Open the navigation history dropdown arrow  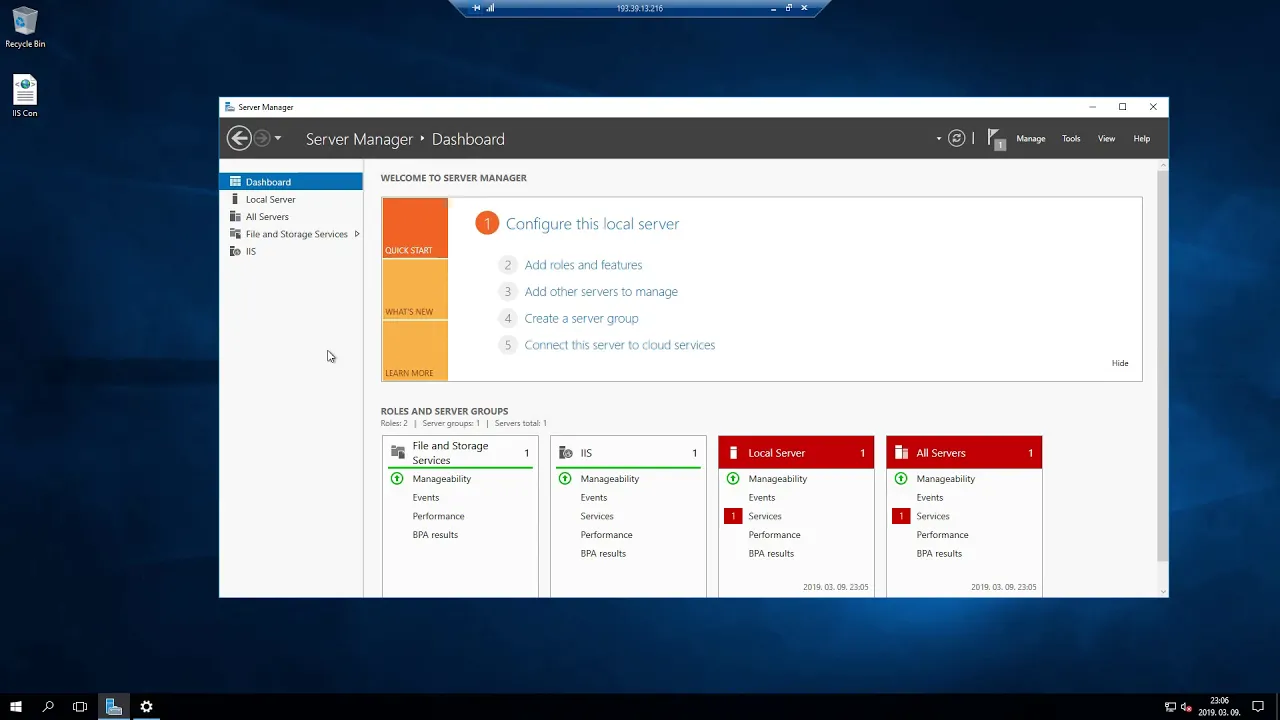pos(278,138)
